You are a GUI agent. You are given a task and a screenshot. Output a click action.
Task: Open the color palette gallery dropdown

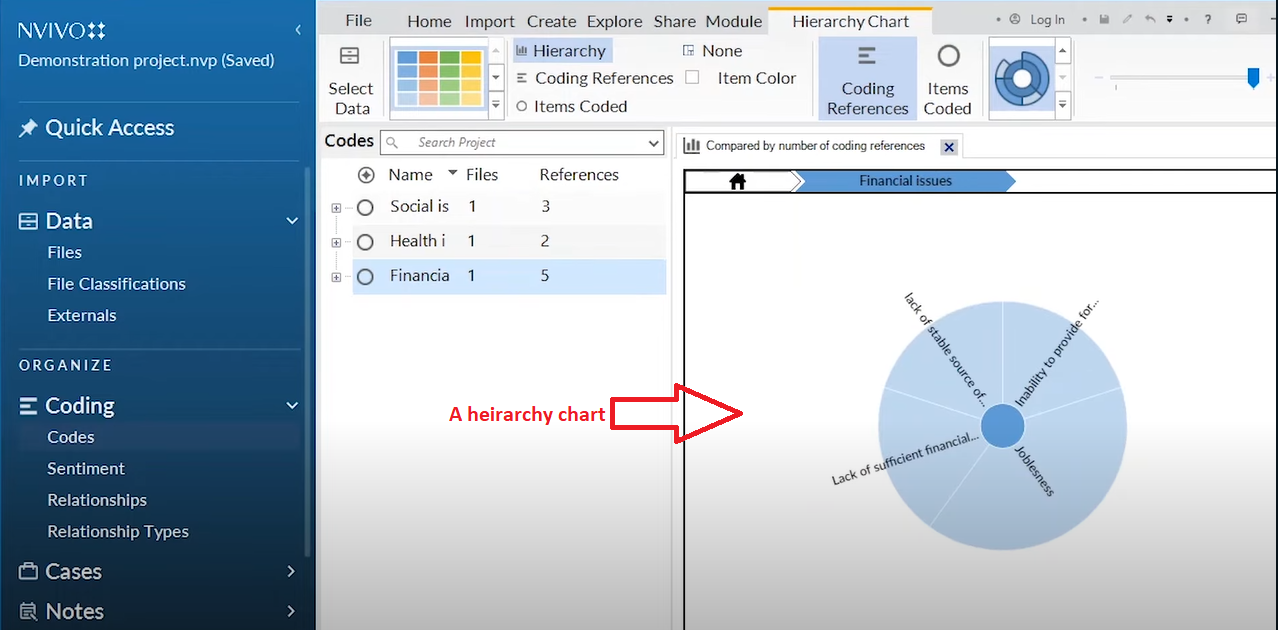click(496, 104)
